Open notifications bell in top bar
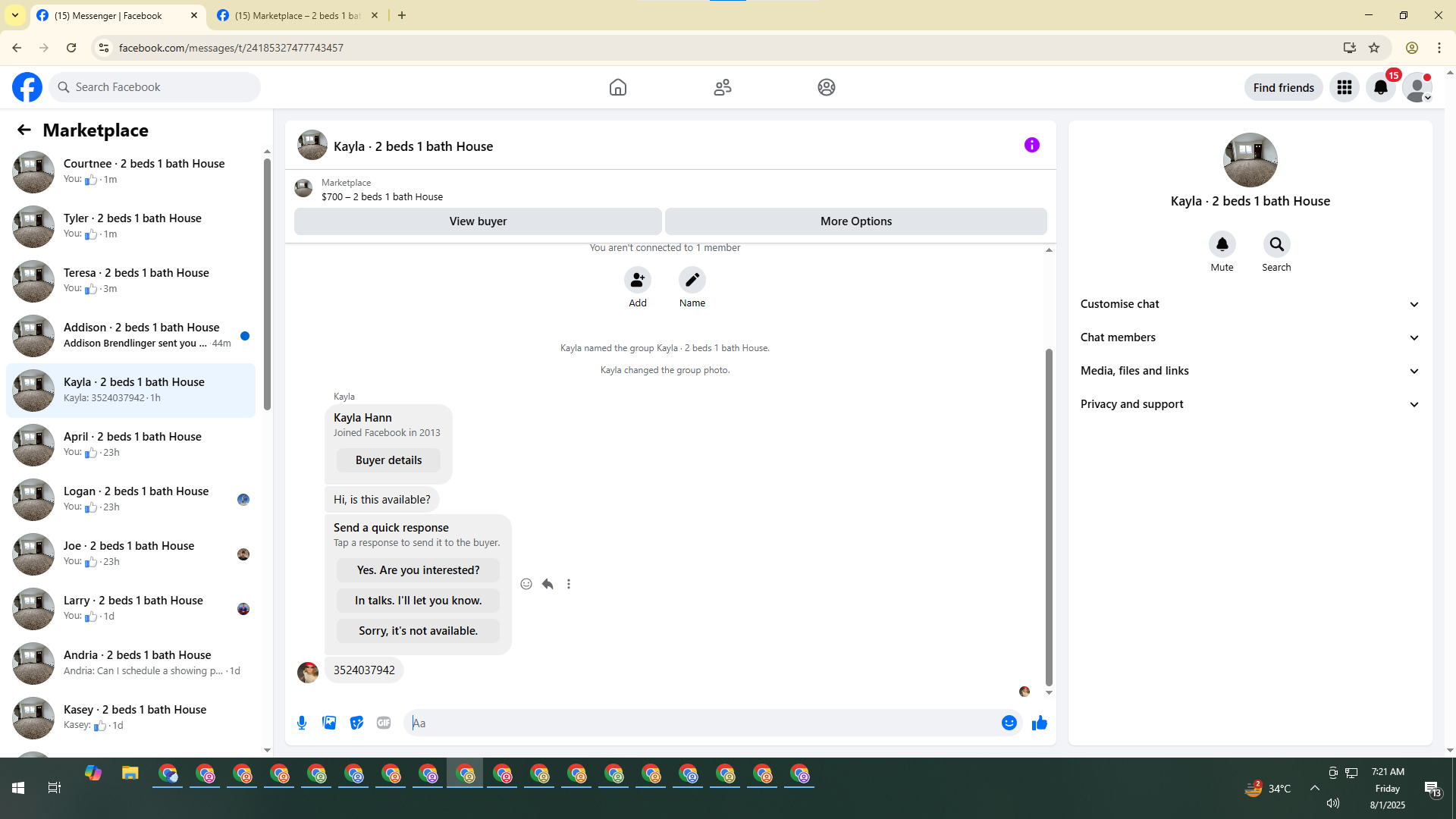1456x819 pixels. point(1380,87)
